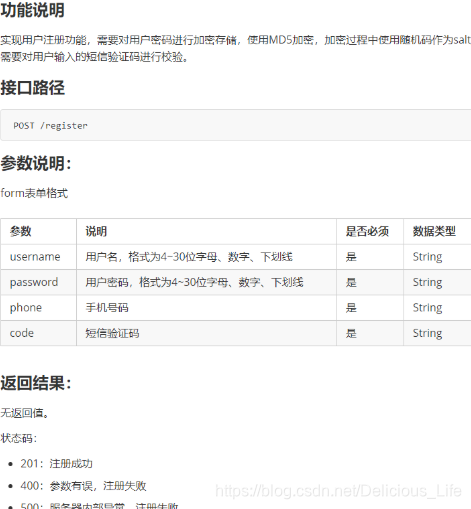Screen dimensions: 471x509
Task: Click String type in code row
Action: coord(428,333)
